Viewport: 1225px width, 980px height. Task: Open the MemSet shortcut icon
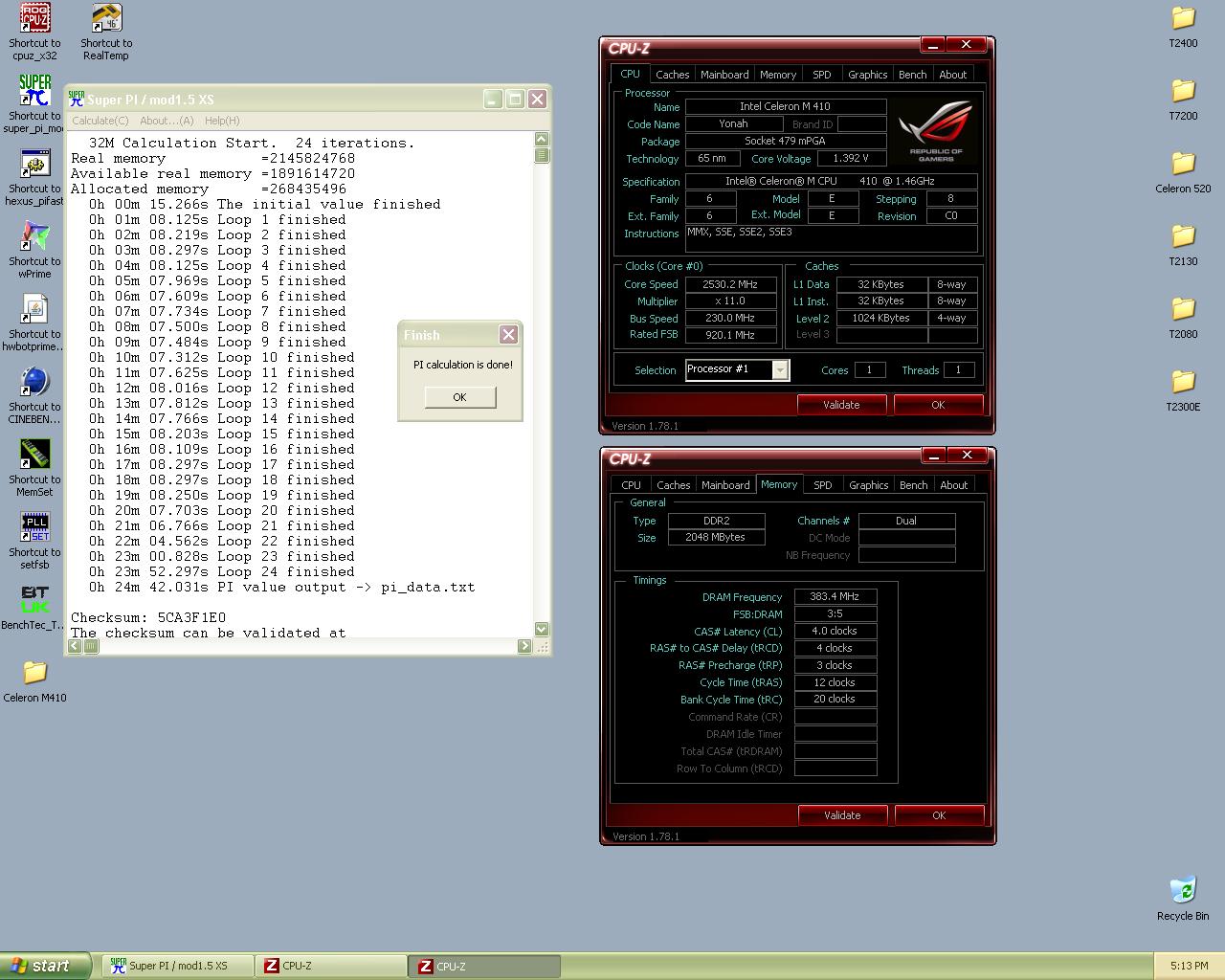[34, 455]
